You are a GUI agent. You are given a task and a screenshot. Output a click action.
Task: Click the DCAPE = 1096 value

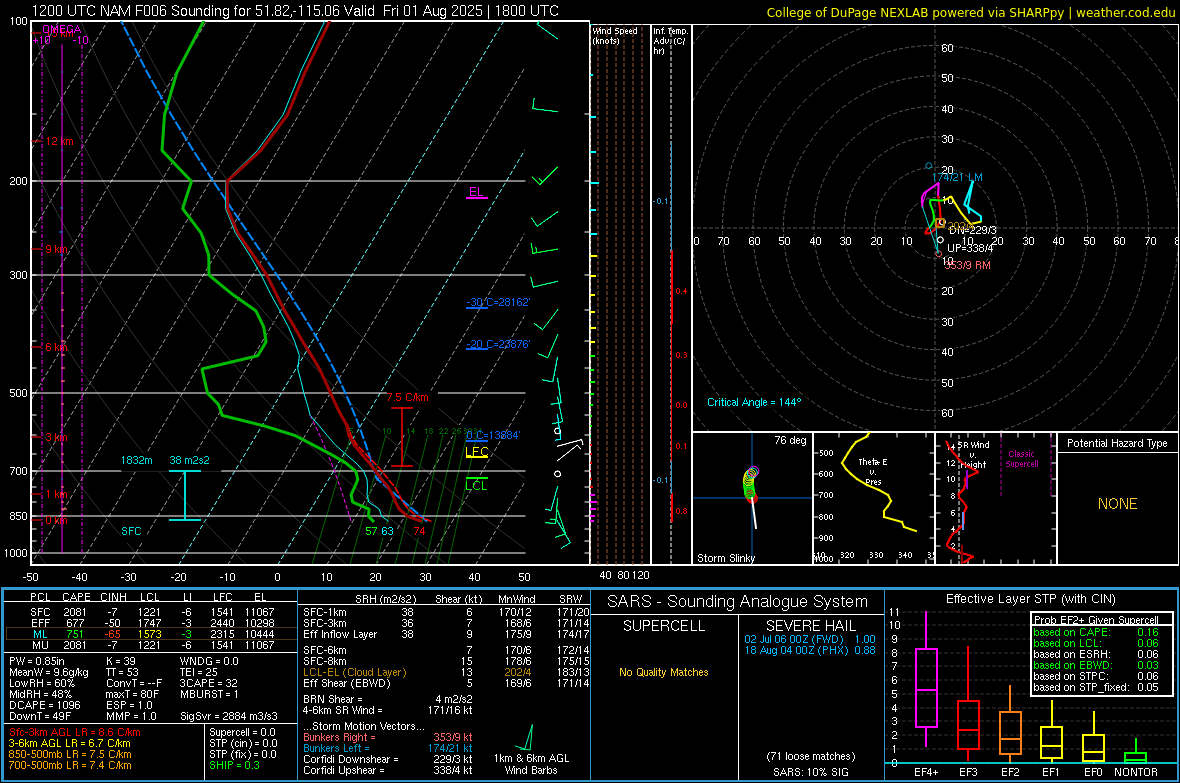[44, 705]
